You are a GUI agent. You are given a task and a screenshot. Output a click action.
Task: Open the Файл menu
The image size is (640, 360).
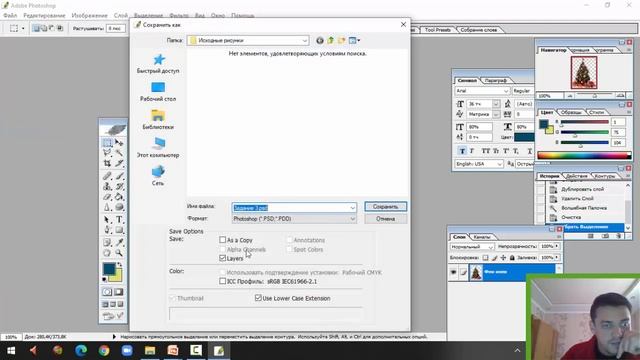[x=10, y=16]
